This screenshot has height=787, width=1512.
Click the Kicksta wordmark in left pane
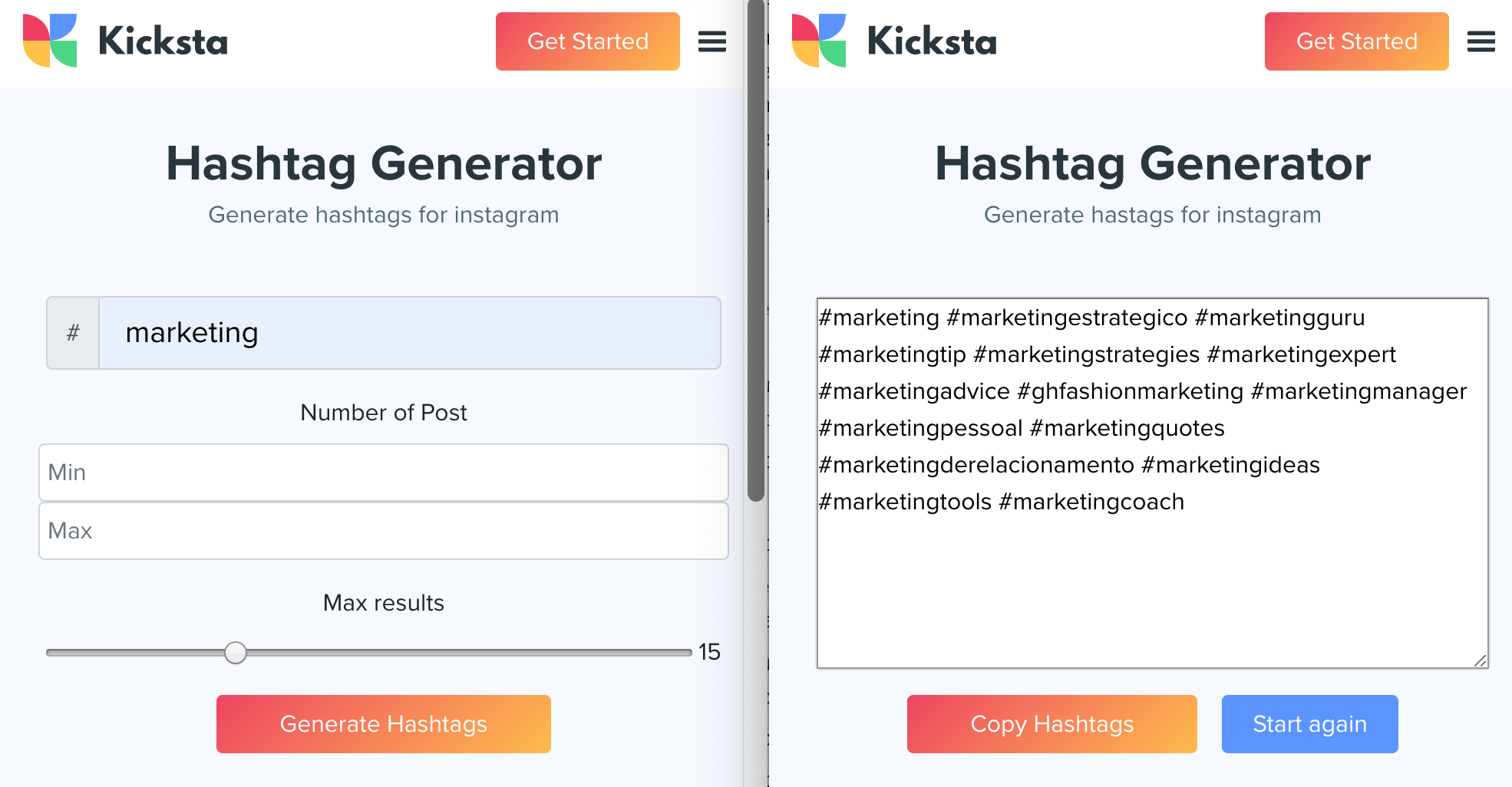tap(163, 41)
